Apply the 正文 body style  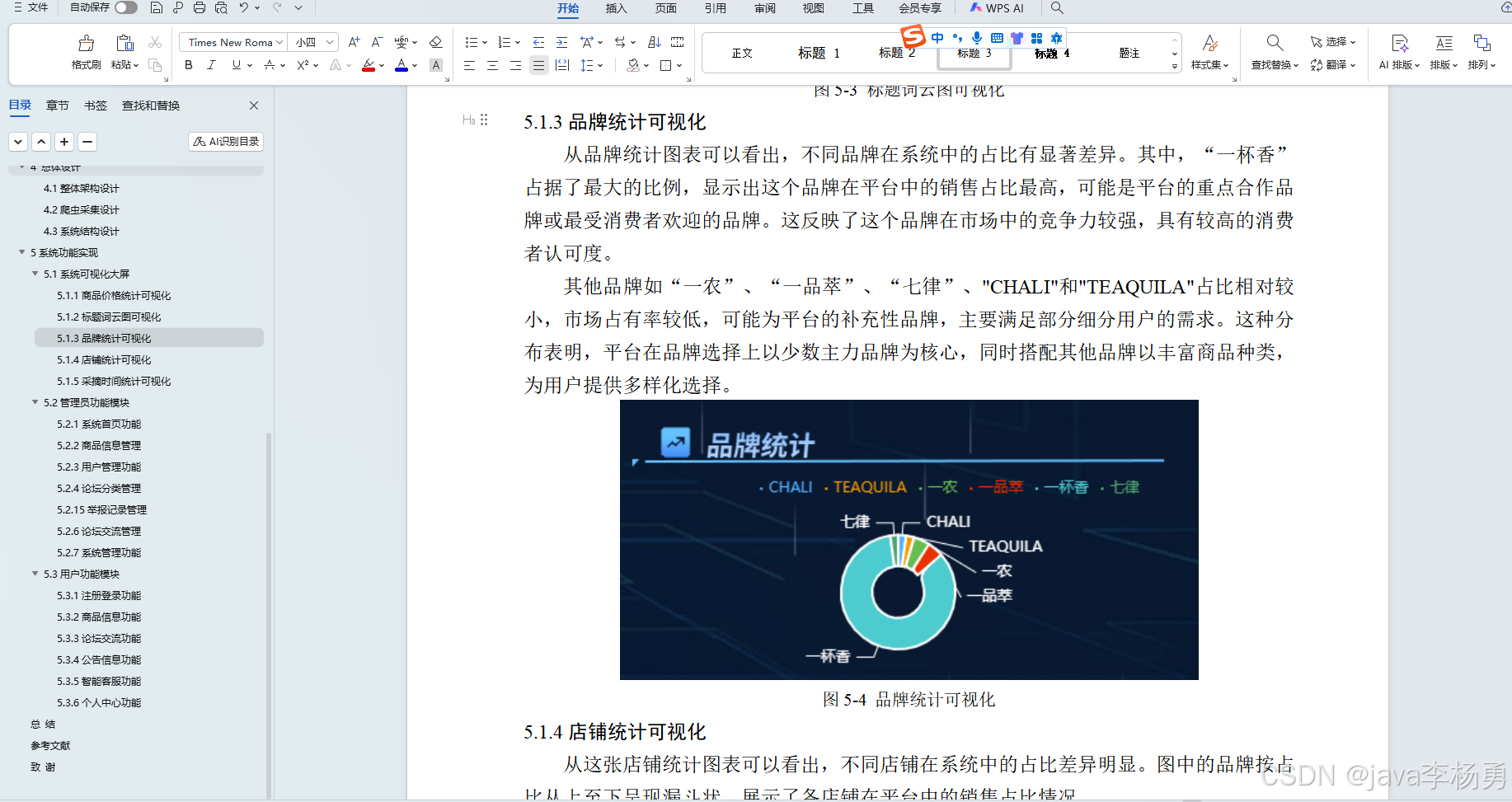[x=742, y=53]
